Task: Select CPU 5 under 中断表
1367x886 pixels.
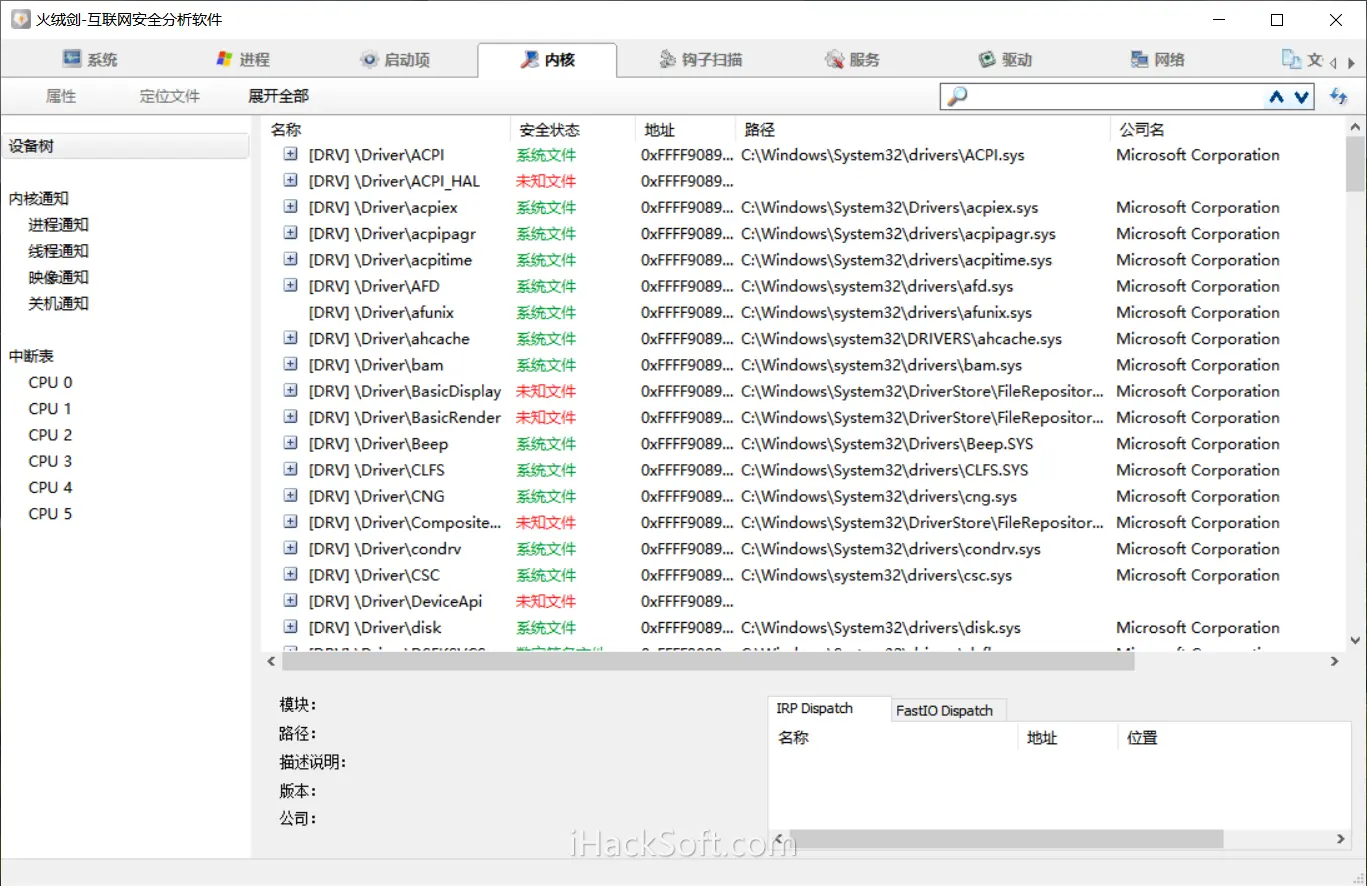Action: point(50,514)
